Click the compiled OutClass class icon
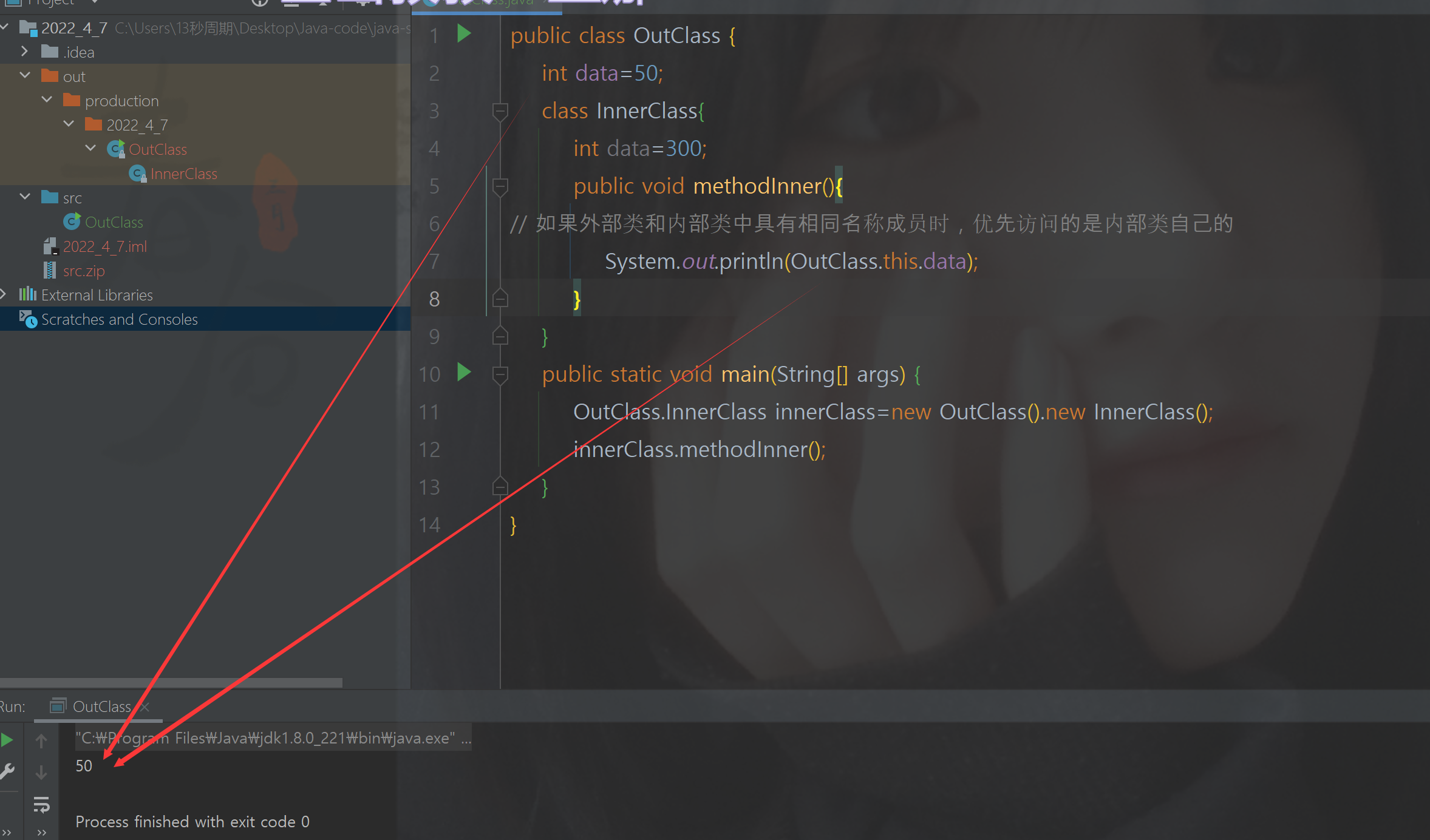 pyautogui.click(x=115, y=149)
